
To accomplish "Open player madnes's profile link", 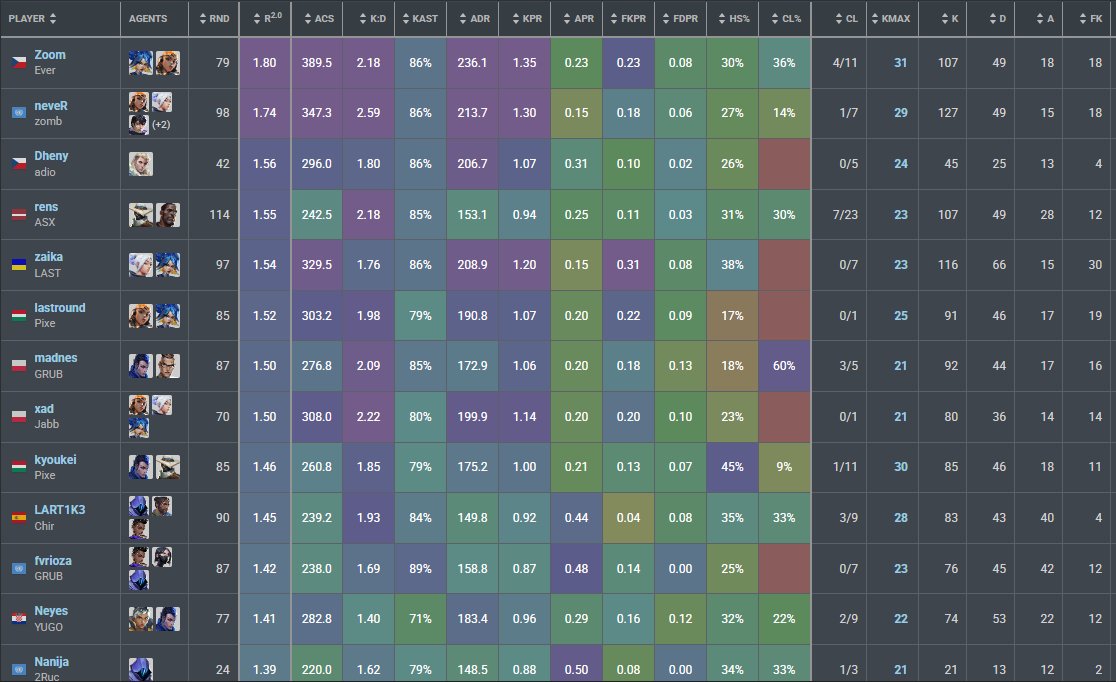I will (x=56, y=358).
